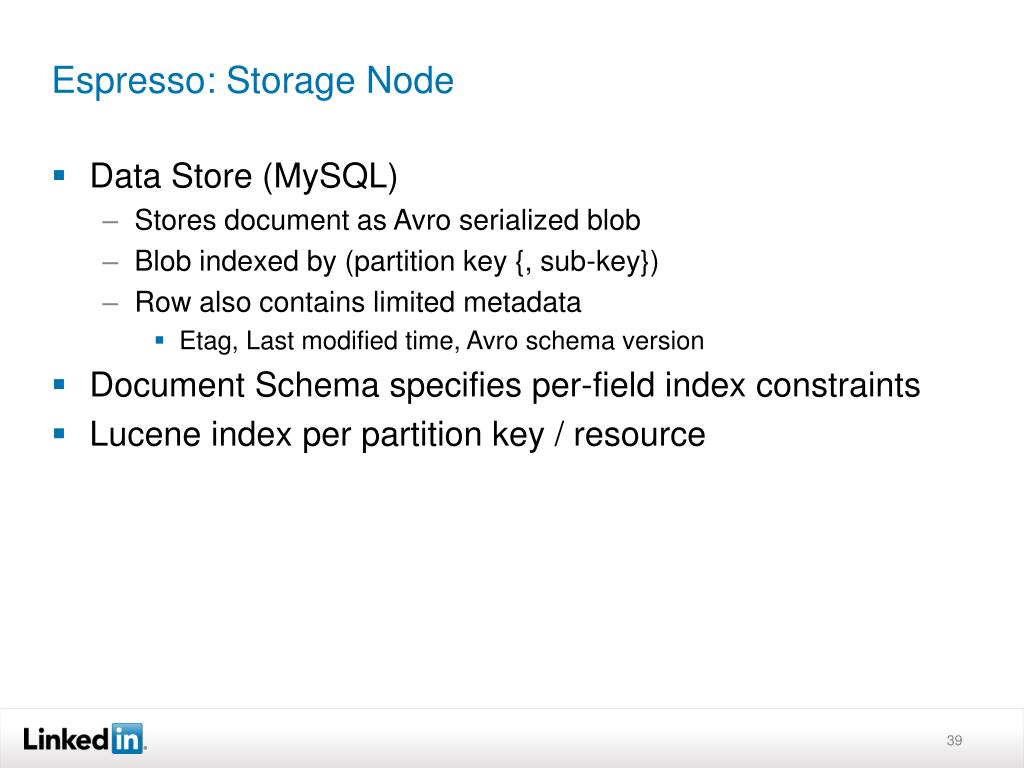The width and height of the screenshot is (1024, 768).
Task: Click 'Lucene index per partition key / resource'
Action: (x=398, y=435)
